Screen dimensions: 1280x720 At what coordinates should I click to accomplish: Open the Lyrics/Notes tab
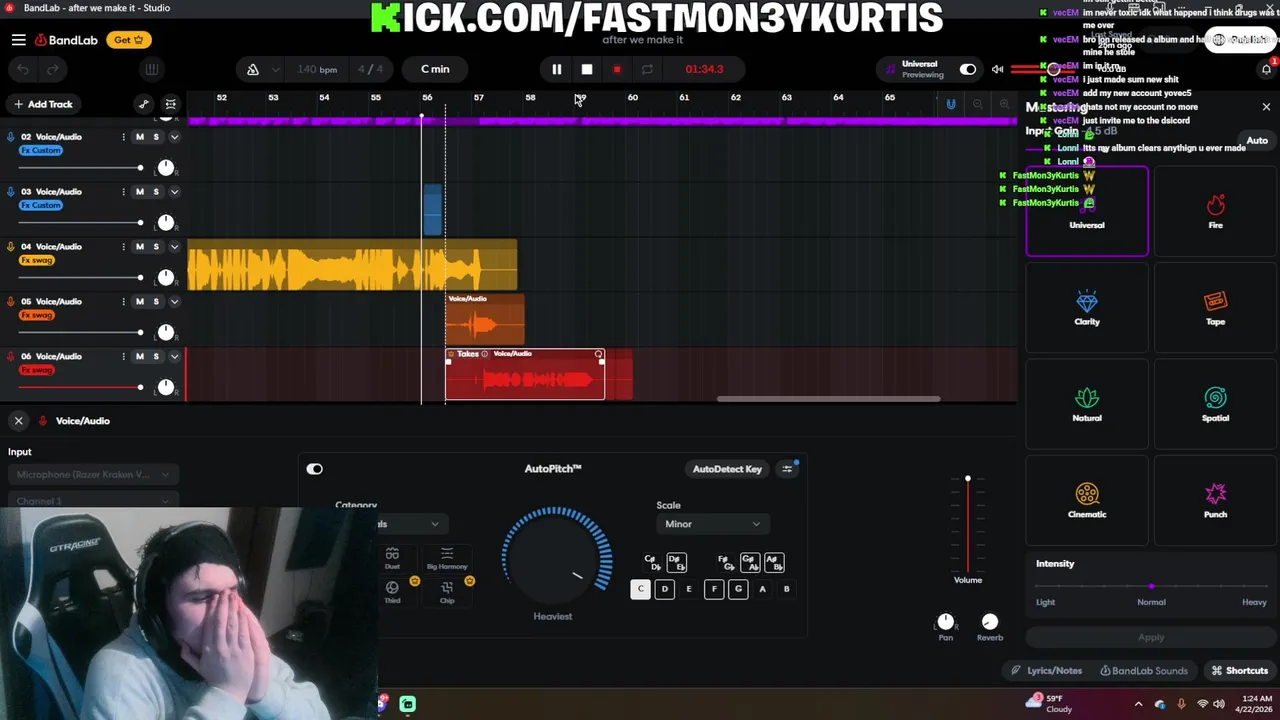[1046, 671]
